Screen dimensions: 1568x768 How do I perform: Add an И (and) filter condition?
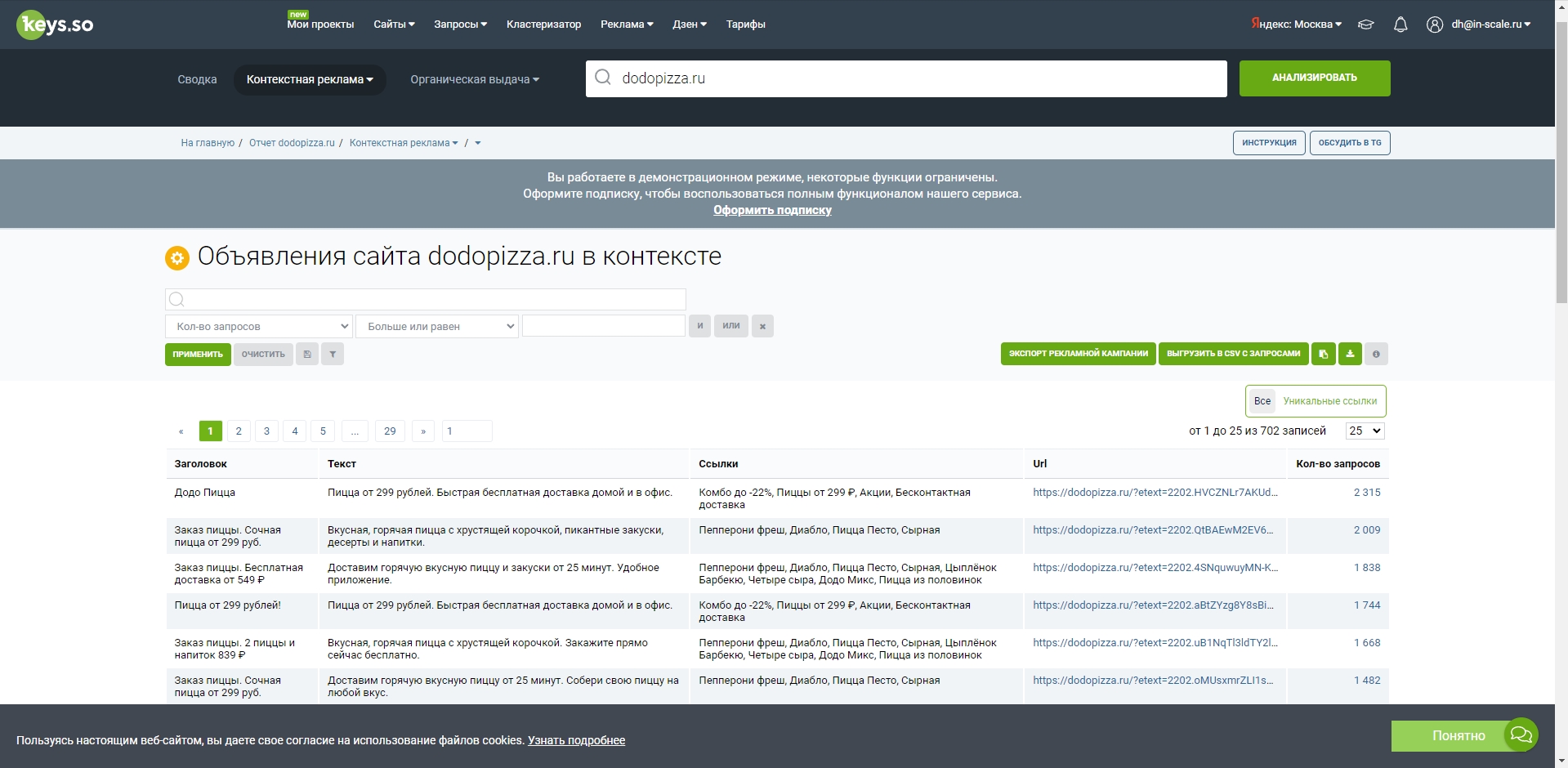(x=699, y=326)
